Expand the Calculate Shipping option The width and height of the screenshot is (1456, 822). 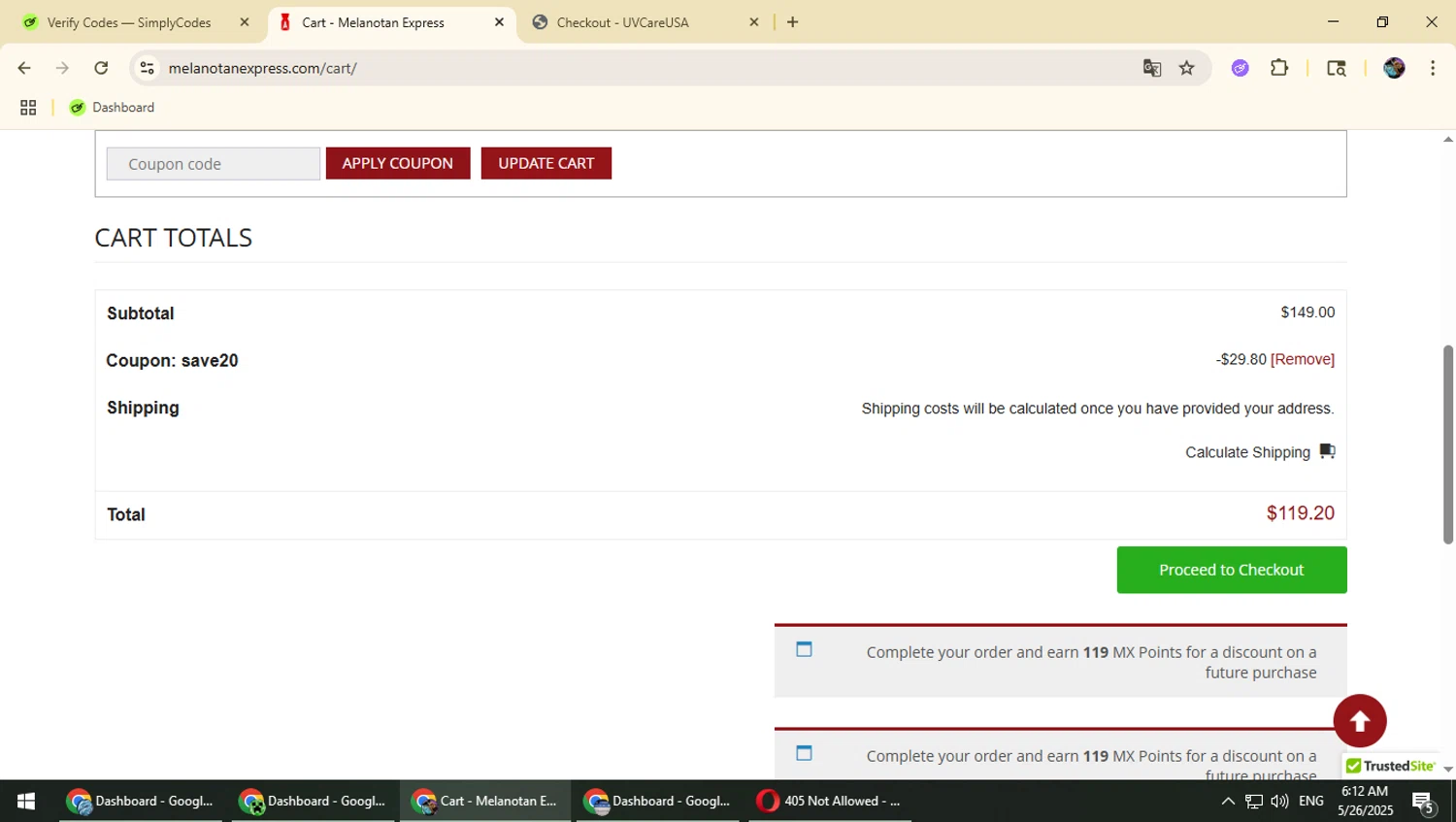pyautogui.click(x=1247, y=452)
